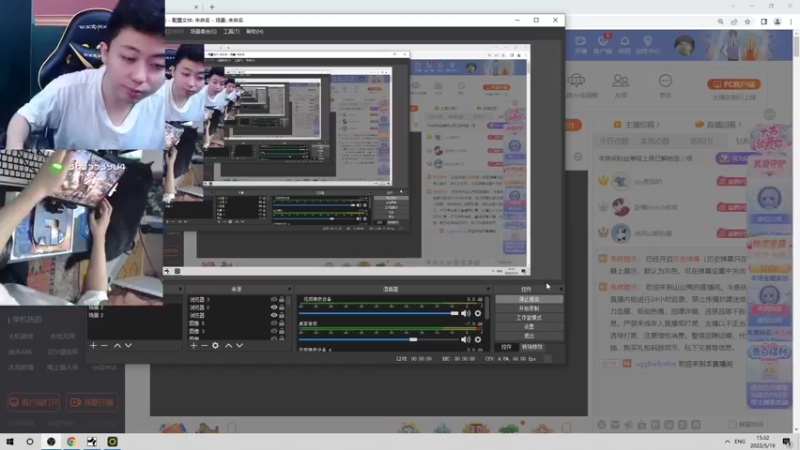Expand circled down-arrow beside fan list
800x450 pixels.
pos(578,157)
